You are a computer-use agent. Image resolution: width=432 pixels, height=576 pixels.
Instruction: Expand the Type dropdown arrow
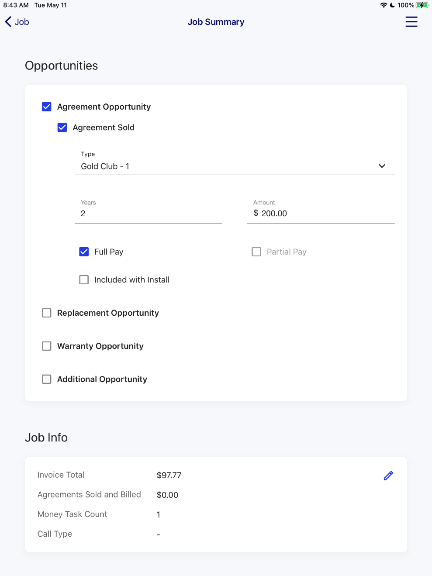(x=382, y=166)
